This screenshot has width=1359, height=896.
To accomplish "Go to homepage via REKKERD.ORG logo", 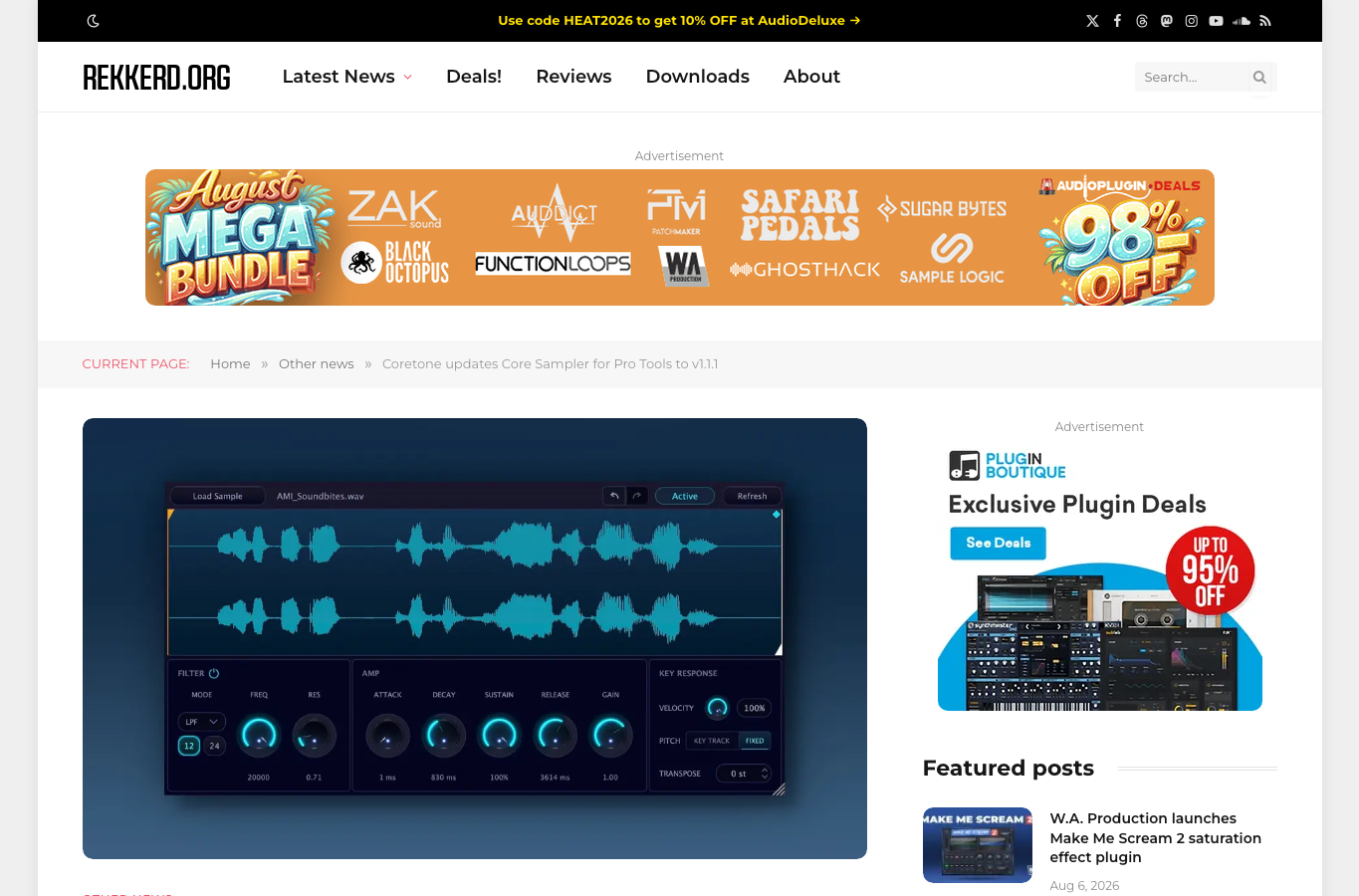I will coord(156,77).
